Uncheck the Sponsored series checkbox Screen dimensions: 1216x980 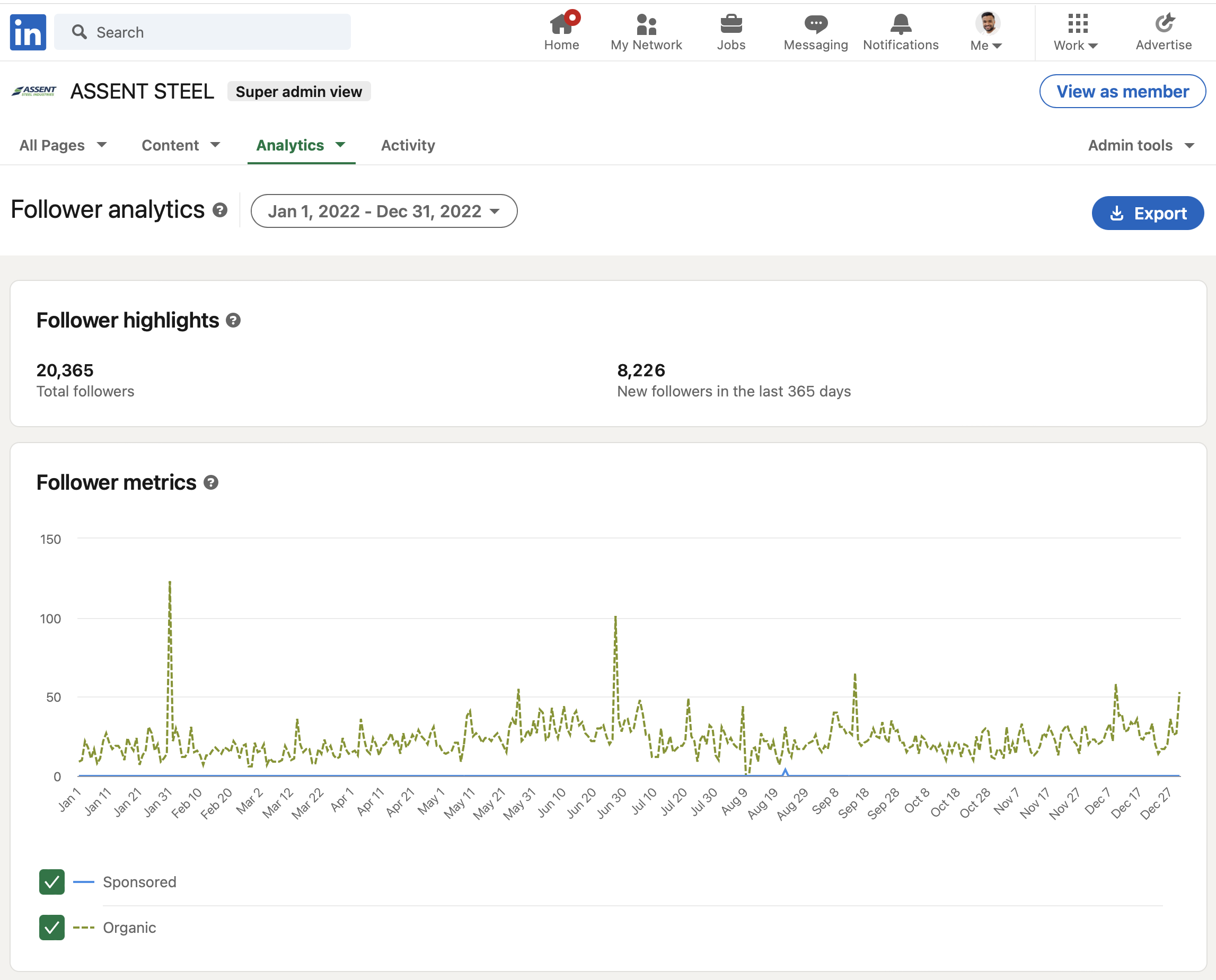[52, 882]
